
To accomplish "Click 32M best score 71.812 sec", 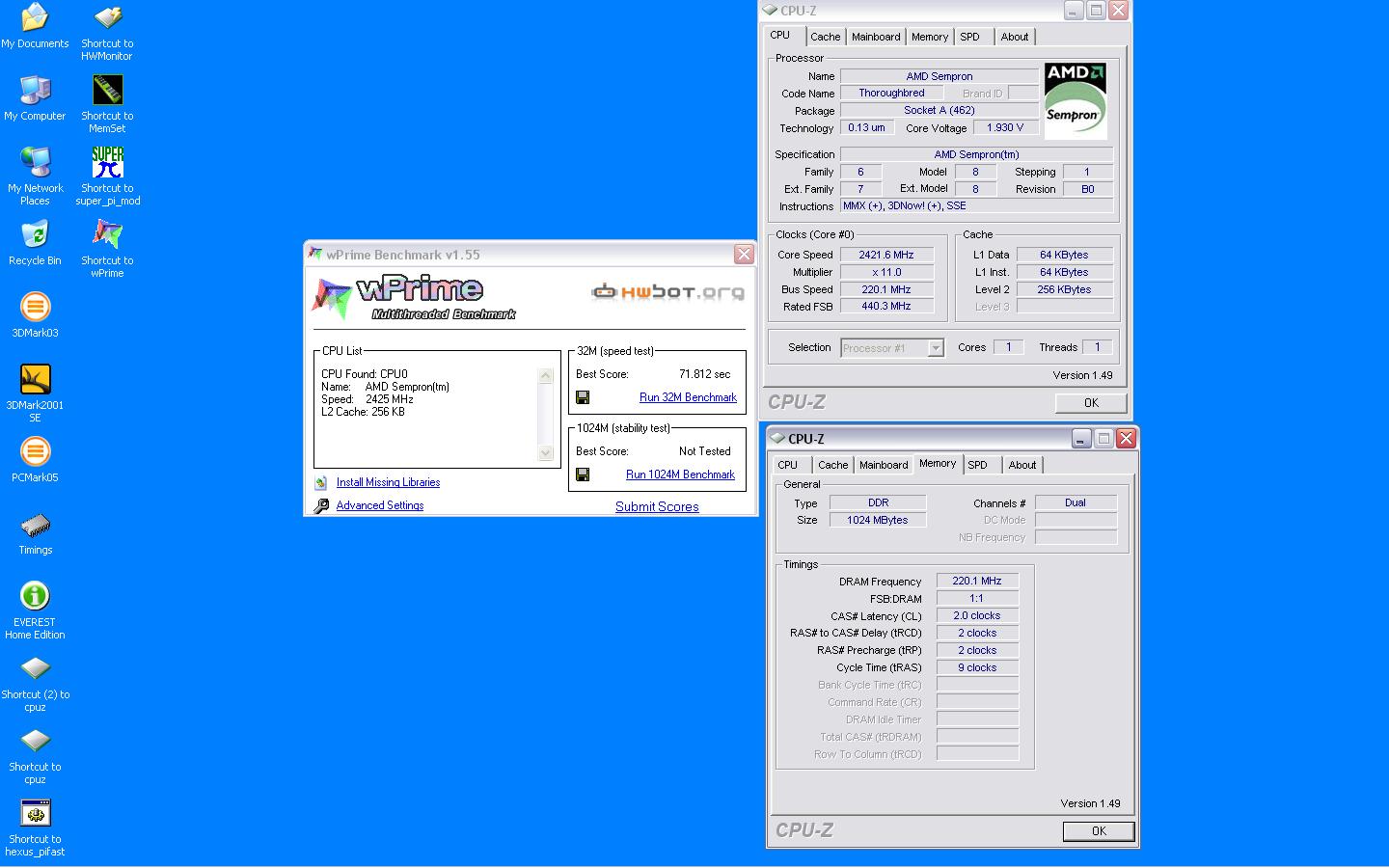I will (705, 374).
